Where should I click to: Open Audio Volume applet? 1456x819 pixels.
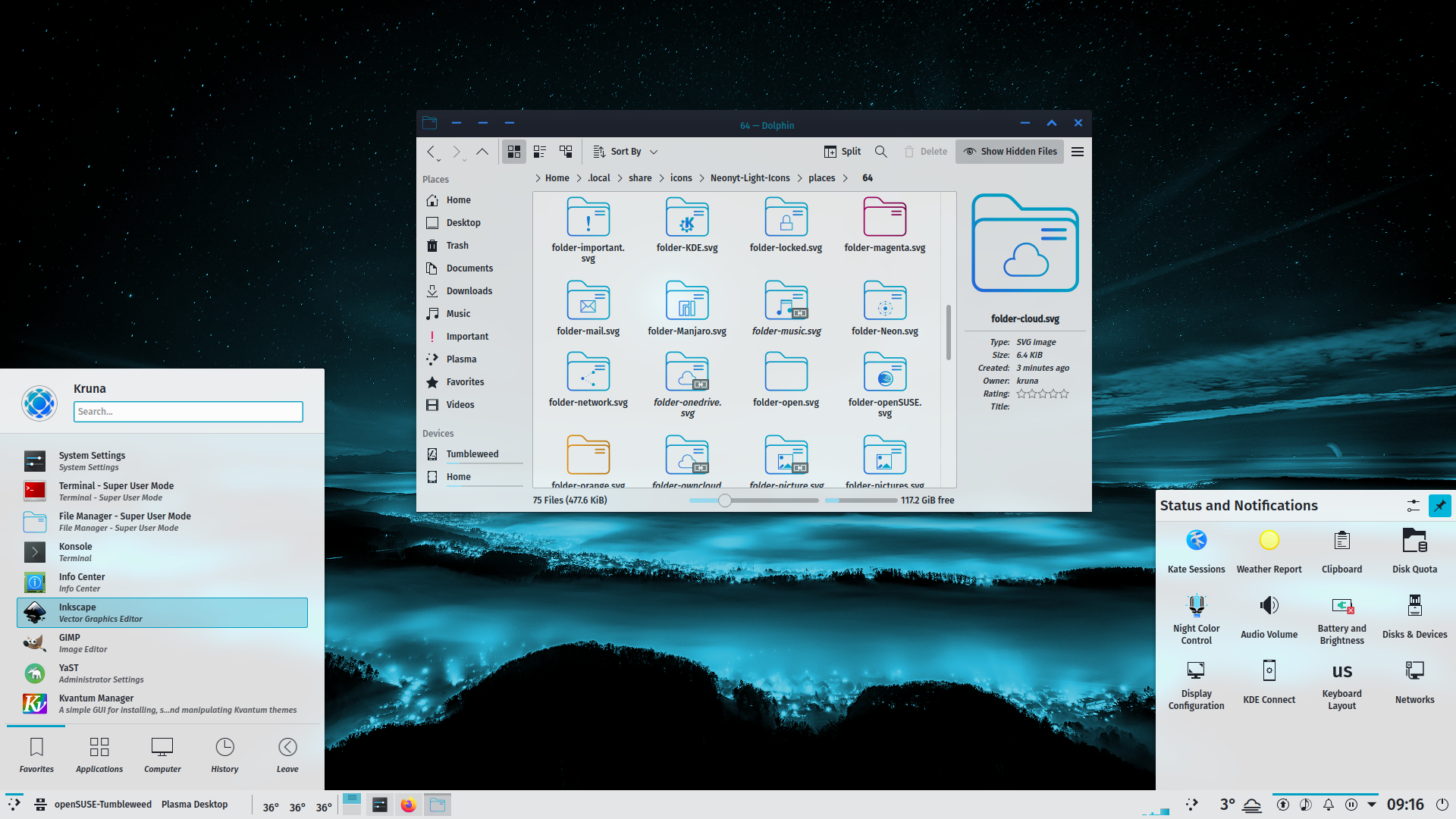[x=1269, y=617]
